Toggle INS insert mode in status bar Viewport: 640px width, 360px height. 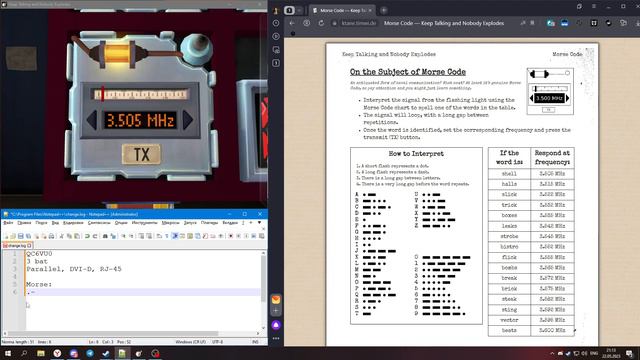point(255,342)
